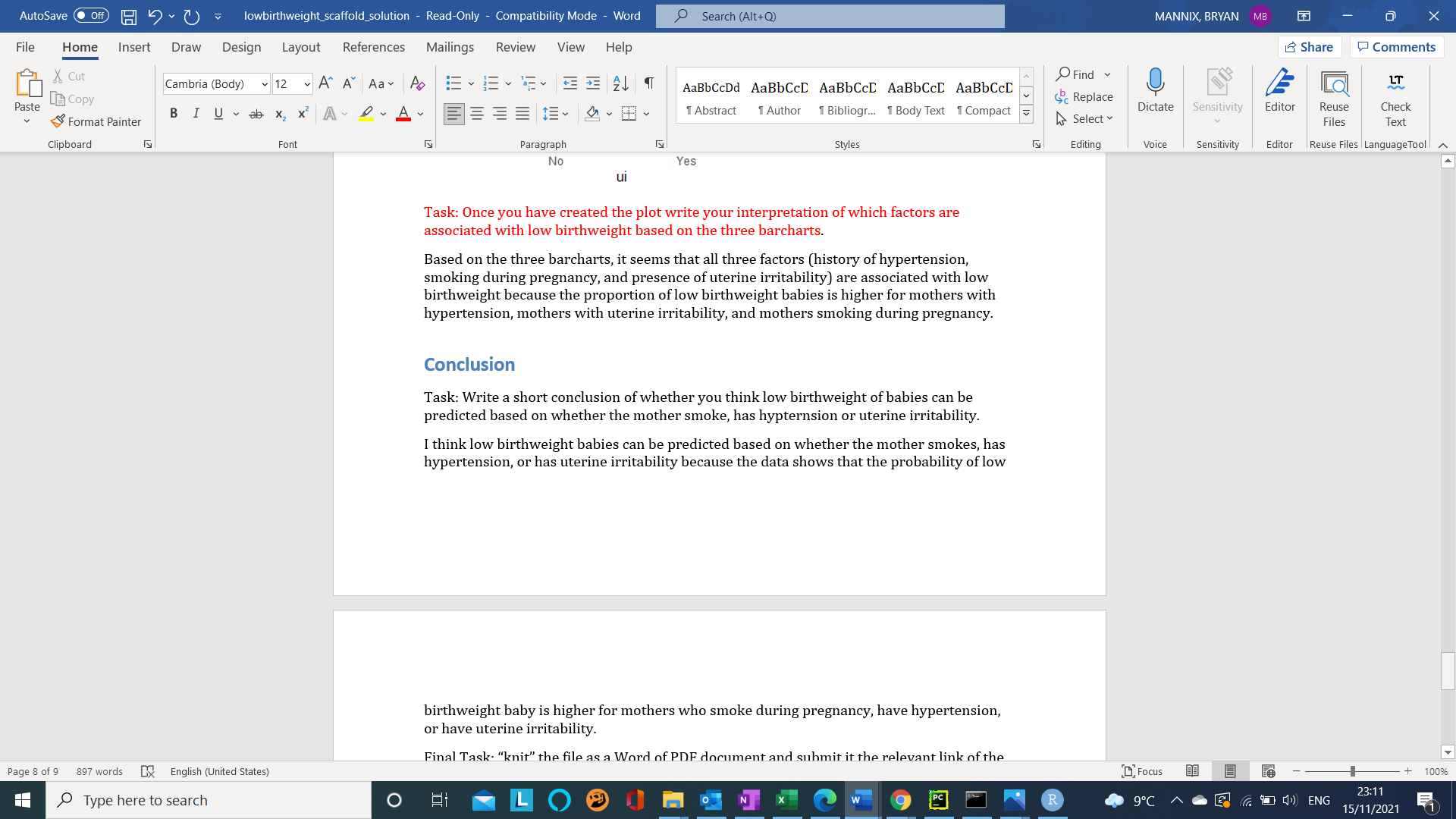Click the Format Painter brush icon
This screenshot has width=1456, height=819.
click(58, 121)
